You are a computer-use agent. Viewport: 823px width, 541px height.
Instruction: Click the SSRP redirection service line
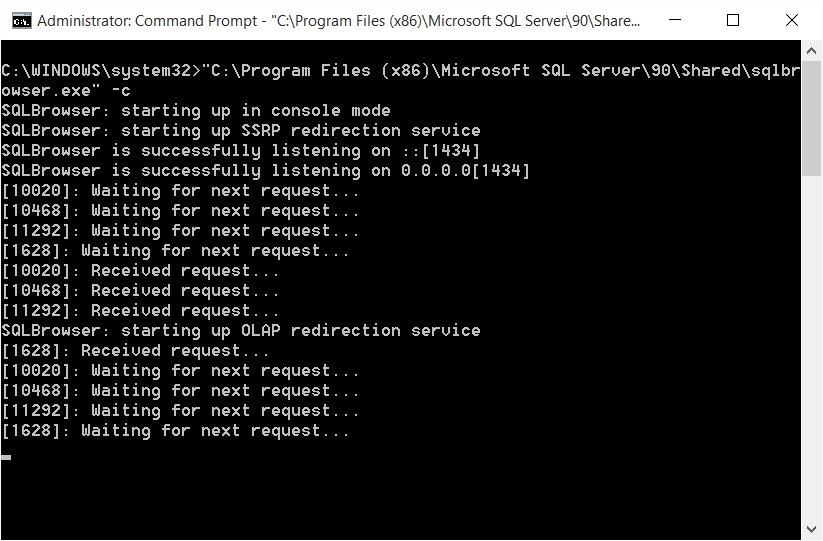coord(240,131)
